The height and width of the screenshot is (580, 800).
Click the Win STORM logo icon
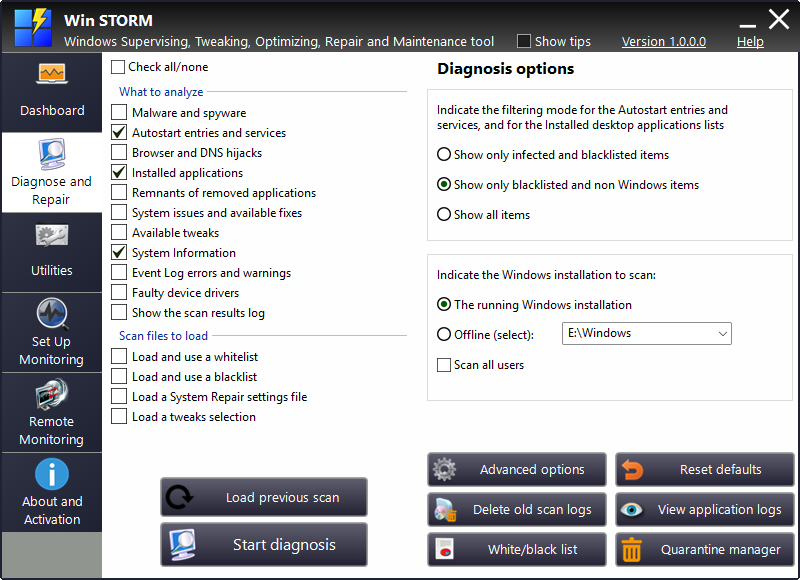coord(33,28)
